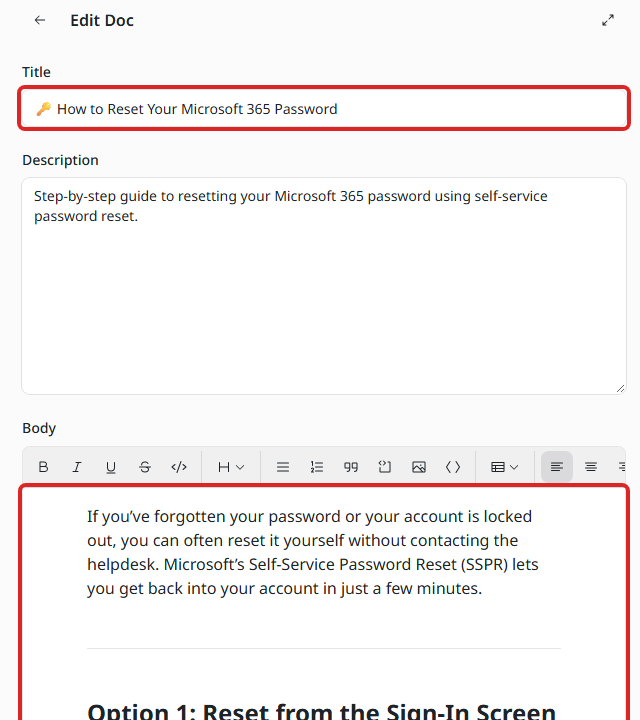
Task: Insert a numbered list
Action: click(x=317, y=467)
